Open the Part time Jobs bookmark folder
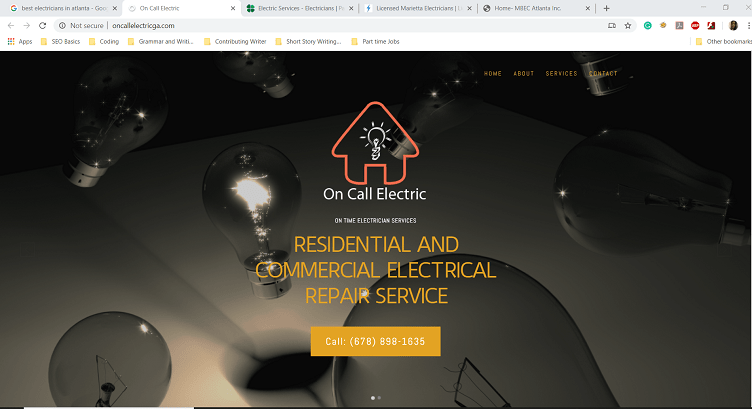 (375, 42)
